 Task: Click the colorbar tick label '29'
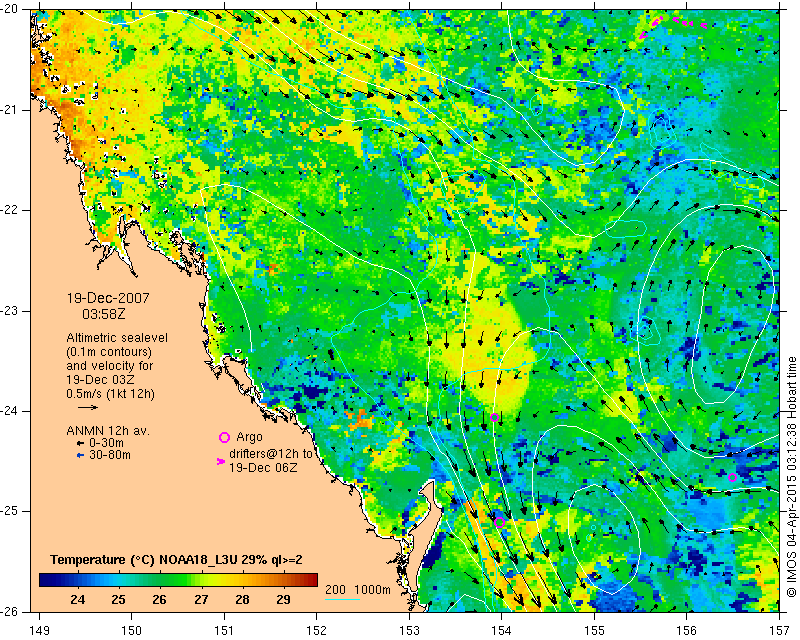283,599
